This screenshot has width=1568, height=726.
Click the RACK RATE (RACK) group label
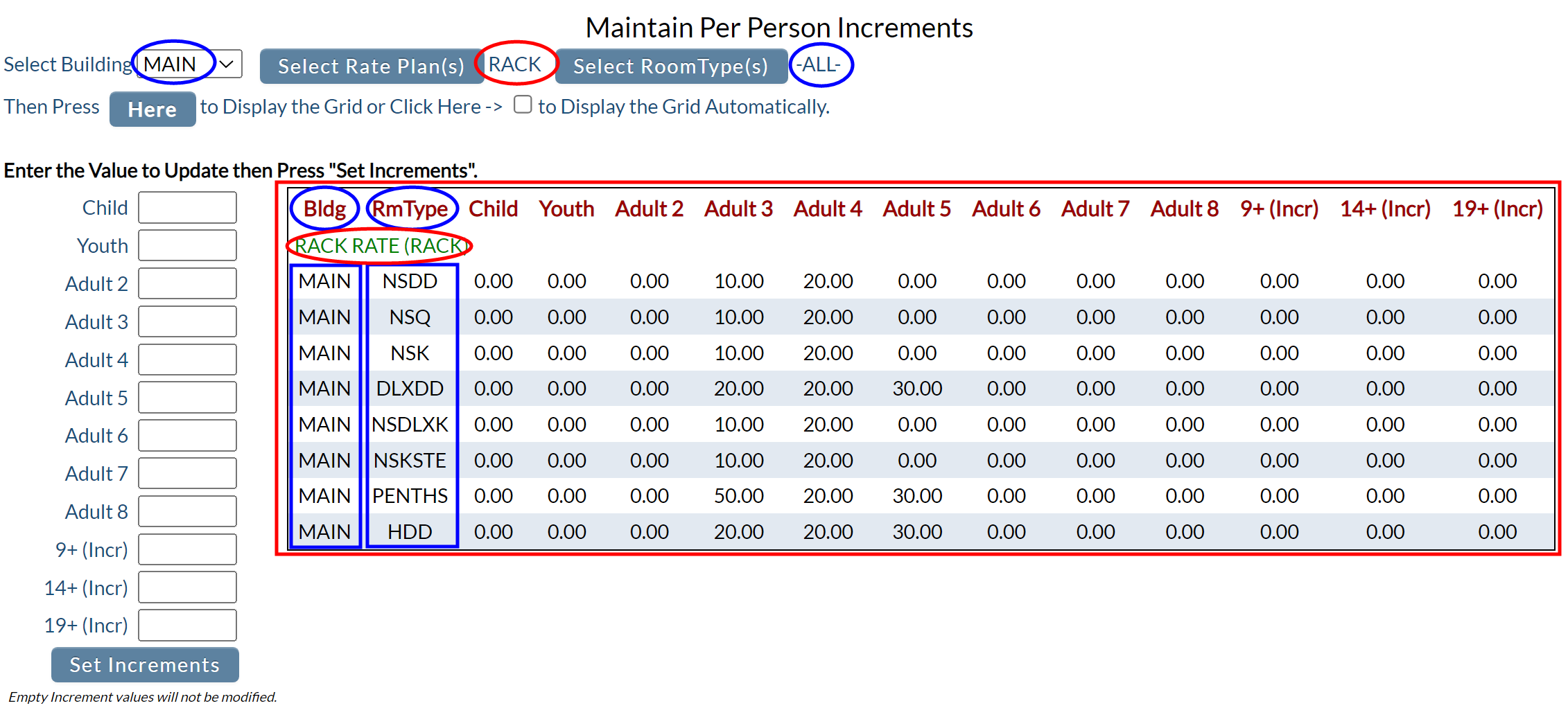pos(381,245)
